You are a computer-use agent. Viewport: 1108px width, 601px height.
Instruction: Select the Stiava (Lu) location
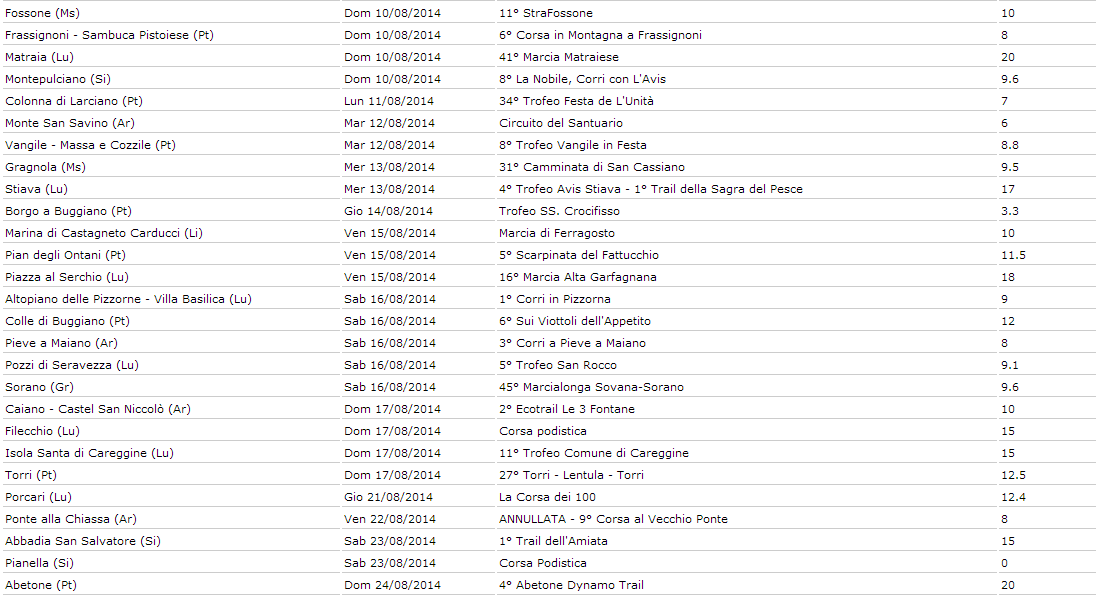tap(36, 189)
